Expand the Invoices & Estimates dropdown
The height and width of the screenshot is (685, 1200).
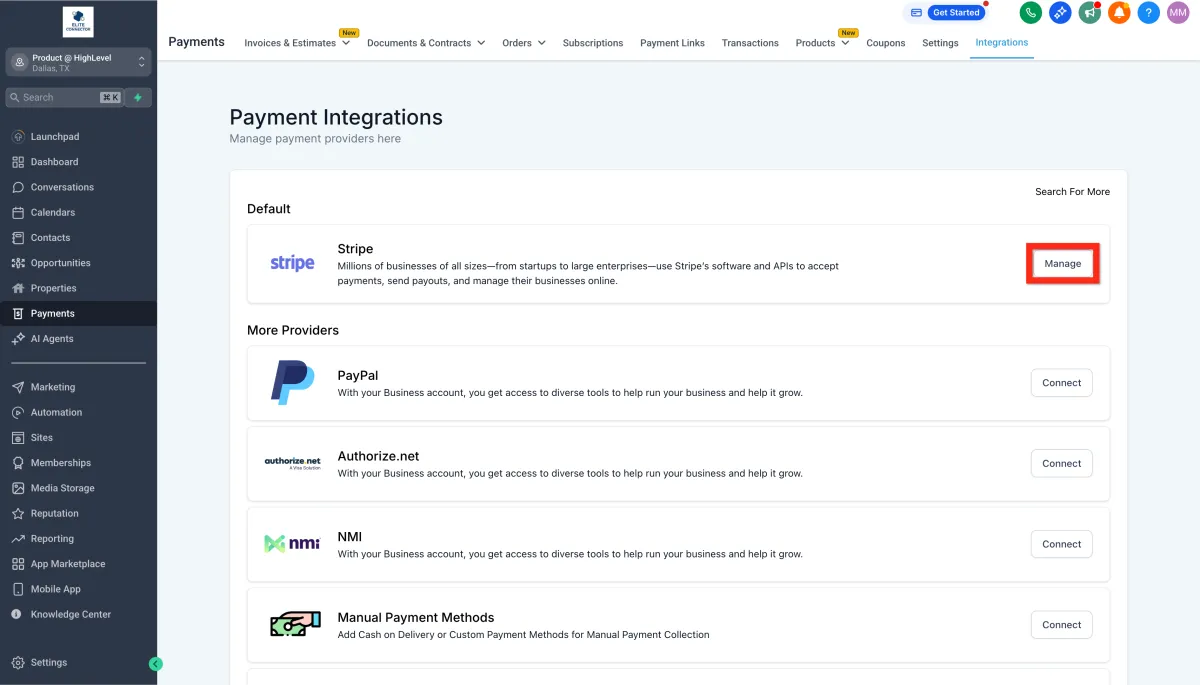click(297, 43)
